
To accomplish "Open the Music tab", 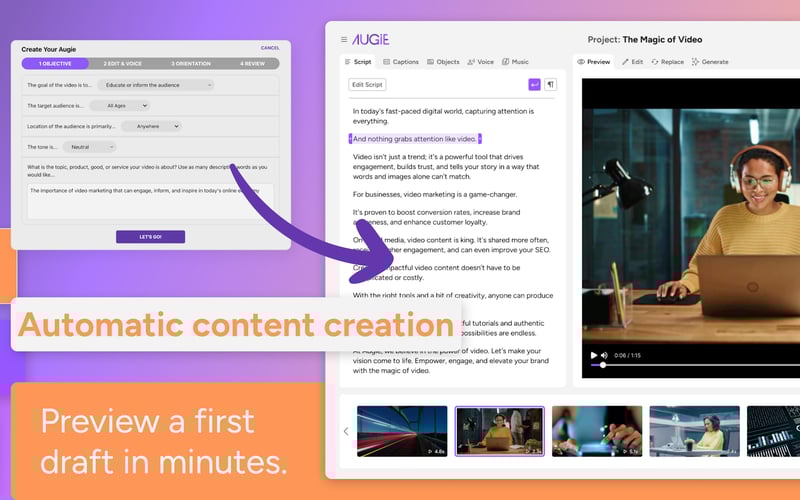I will click(515, 62).
